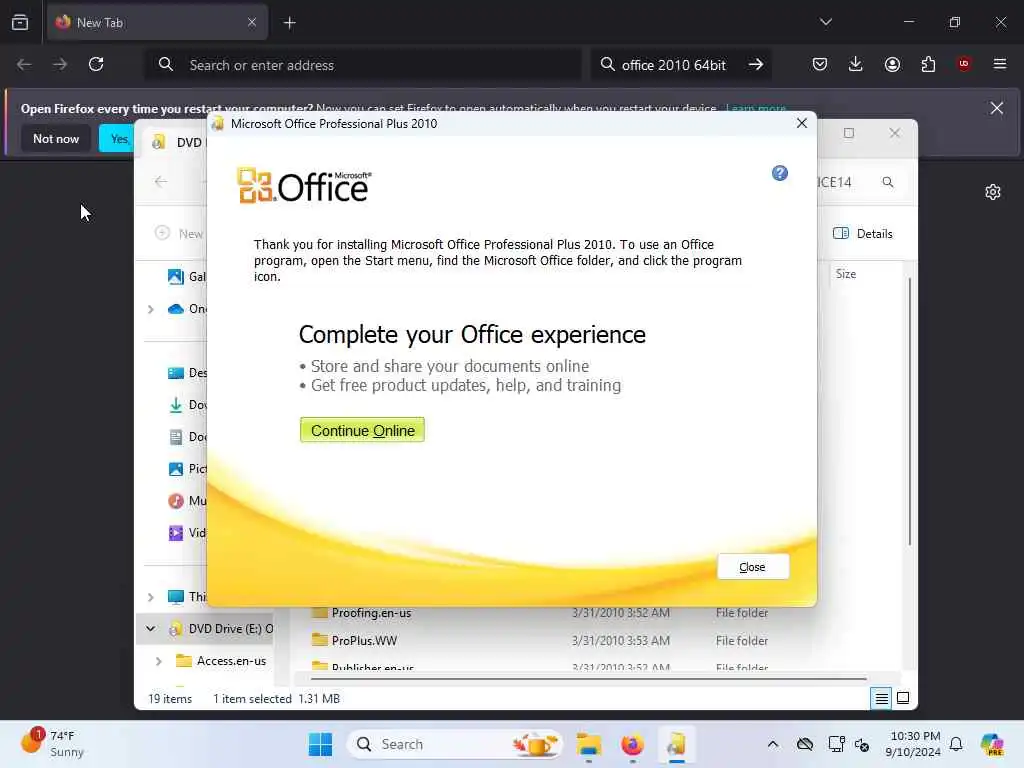Open File Explorer from the taskbar

588,744
